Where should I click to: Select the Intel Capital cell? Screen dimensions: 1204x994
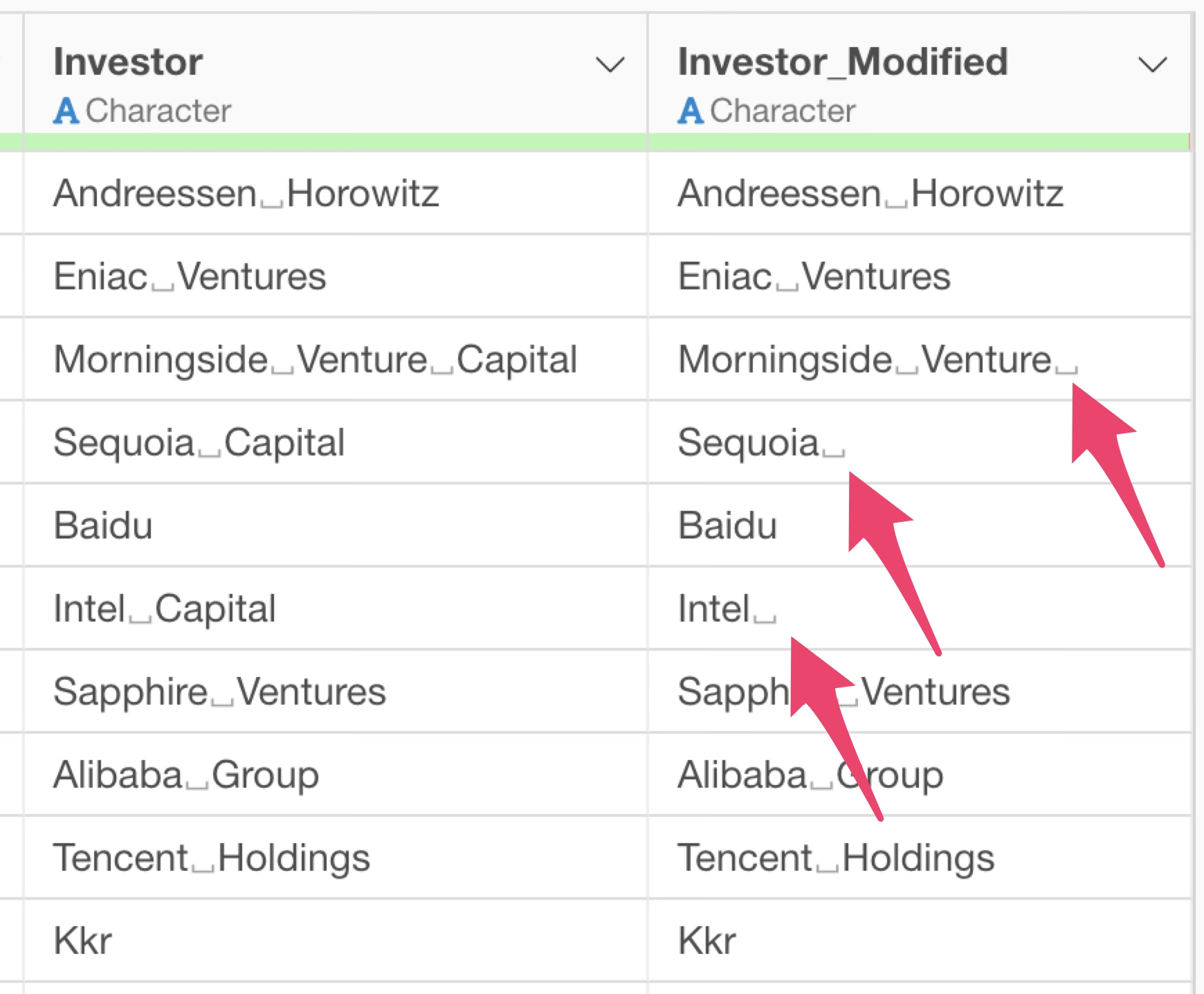tap(165, 609)
